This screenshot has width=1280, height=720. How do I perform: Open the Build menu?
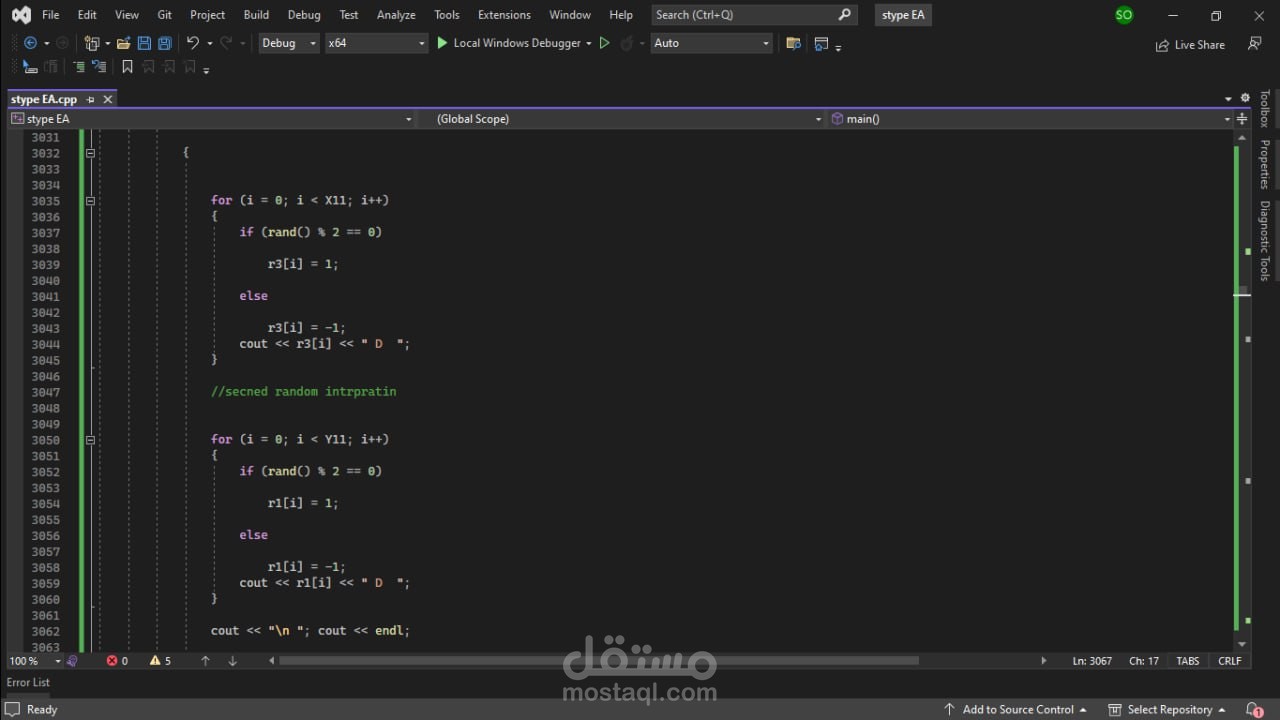[x=256, y=15]
